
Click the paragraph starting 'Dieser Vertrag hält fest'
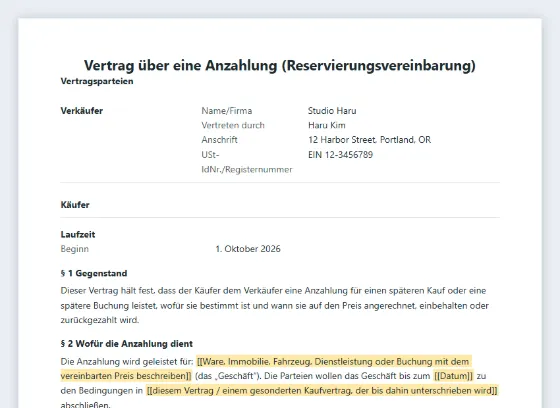(275, 305)
